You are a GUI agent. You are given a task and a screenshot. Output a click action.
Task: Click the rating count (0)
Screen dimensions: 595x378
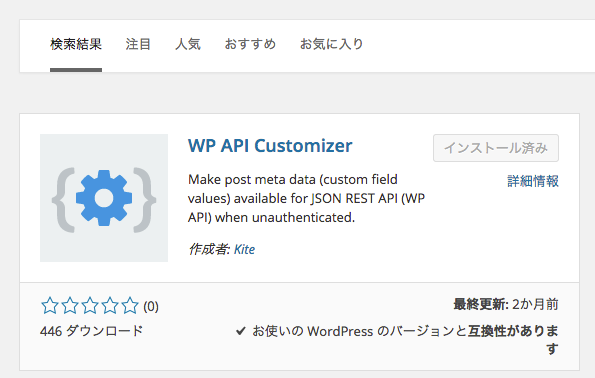(x=151, y=306)
